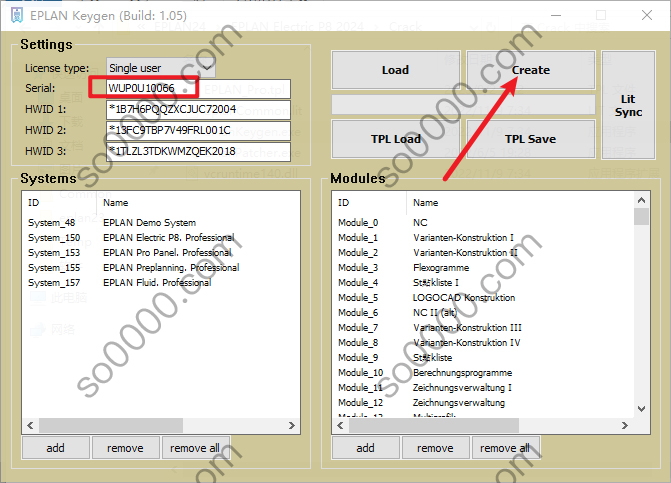Select System_48 EPLAN Demo System row
Screen dimensions: 671x483
tap(161, 222)
